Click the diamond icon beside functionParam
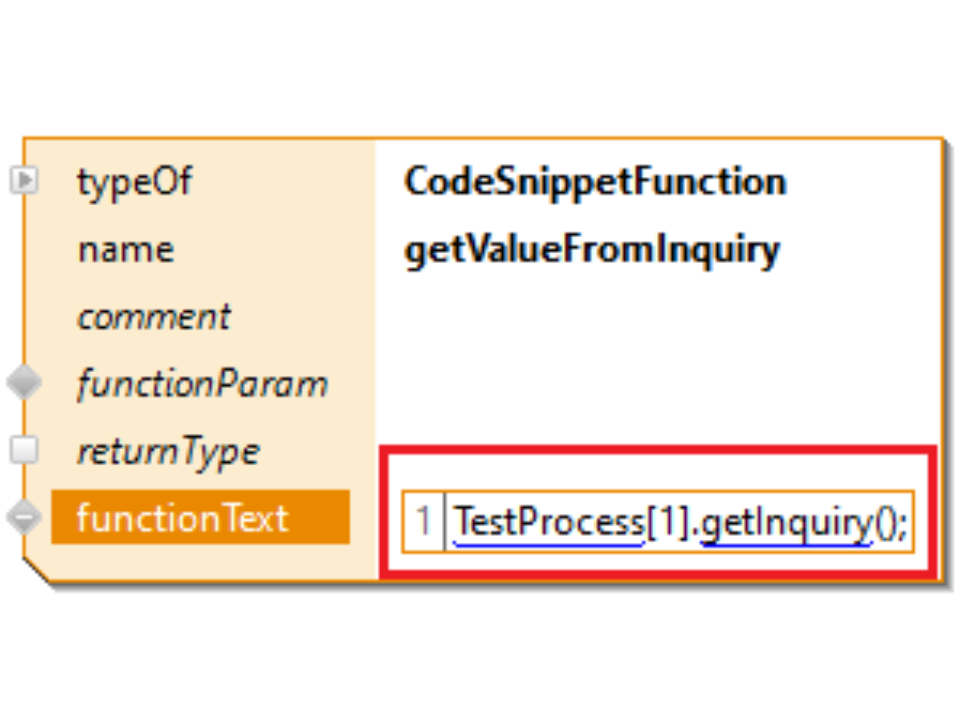This screenshot has height=720, width=960. pyautogui.click(x=24, y=383)
